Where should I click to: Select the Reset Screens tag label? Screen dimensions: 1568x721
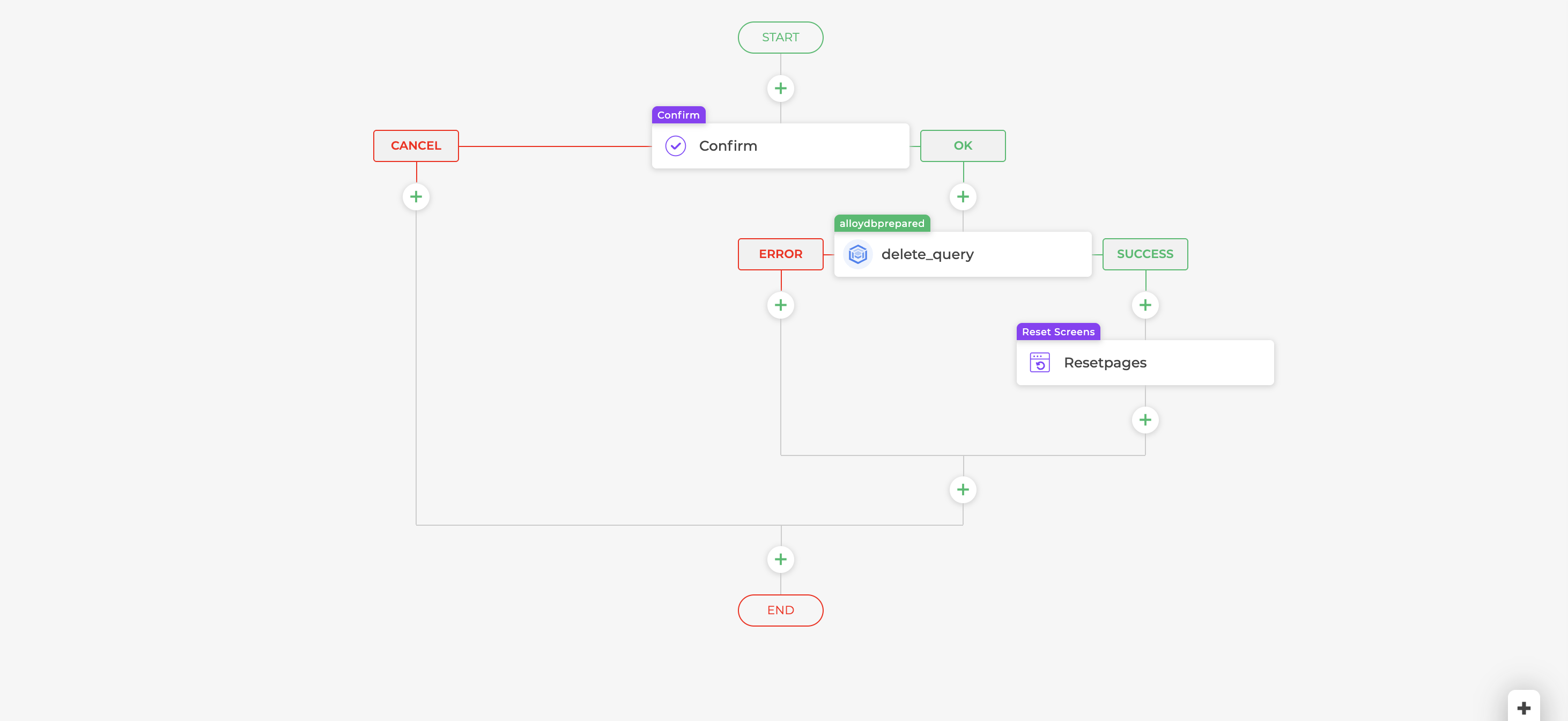pos(1058,332)
